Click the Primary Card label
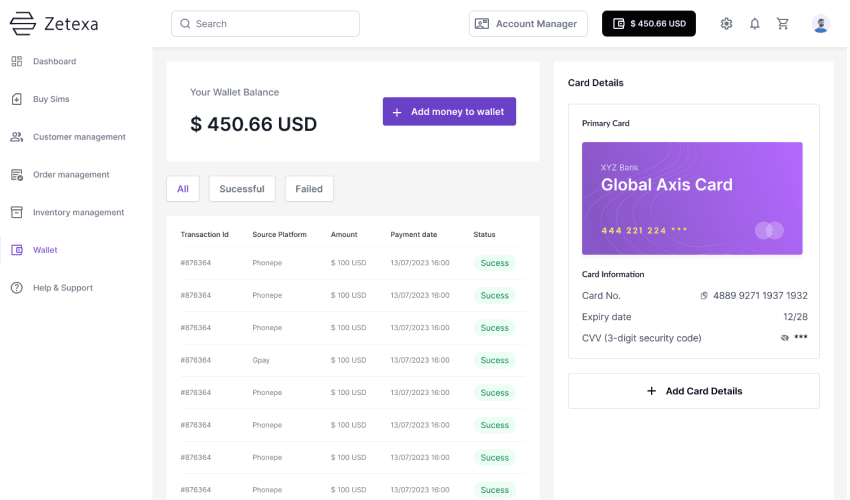Viewport: 850px width, 500px height. 606,123
